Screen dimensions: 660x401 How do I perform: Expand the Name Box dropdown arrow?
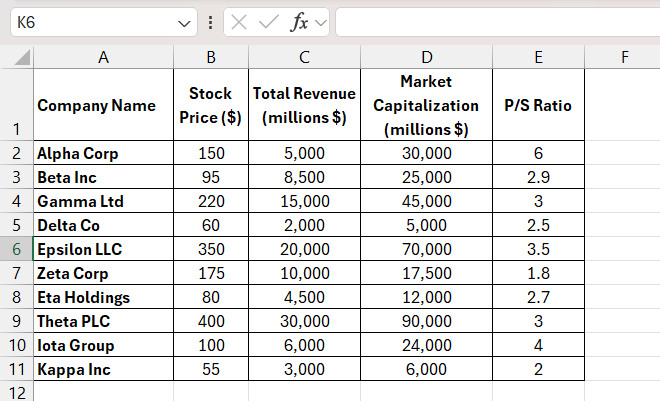pyautogui.click(x=184, y=23)
